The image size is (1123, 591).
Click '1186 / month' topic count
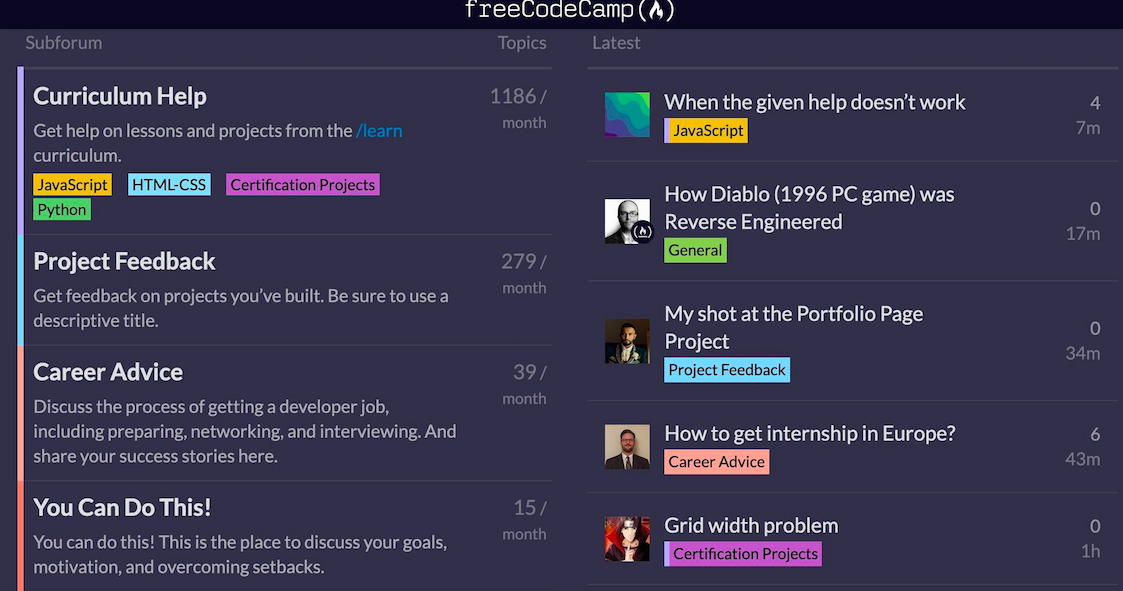click(x=518, y=108)
